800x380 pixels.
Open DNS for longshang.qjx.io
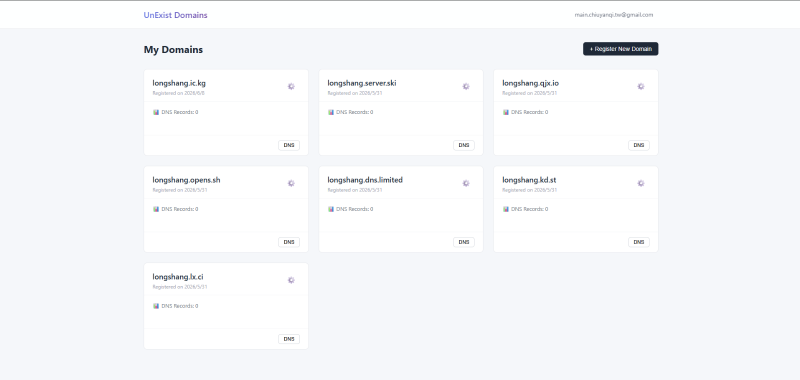639,145
